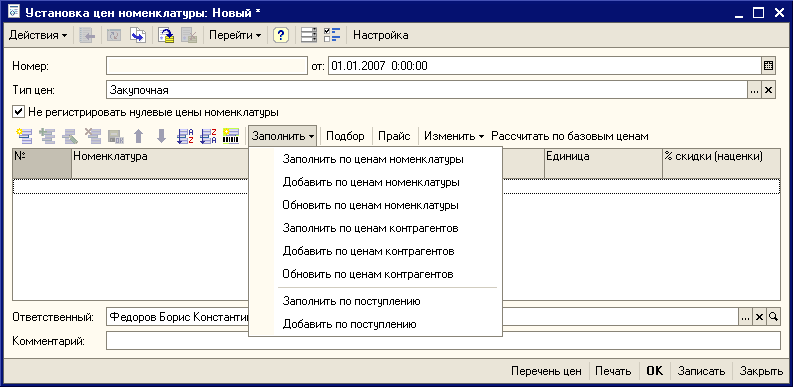Screen dimensions: 794x388
Task: Move the row up with up arrow
Action: click(139, 136)
